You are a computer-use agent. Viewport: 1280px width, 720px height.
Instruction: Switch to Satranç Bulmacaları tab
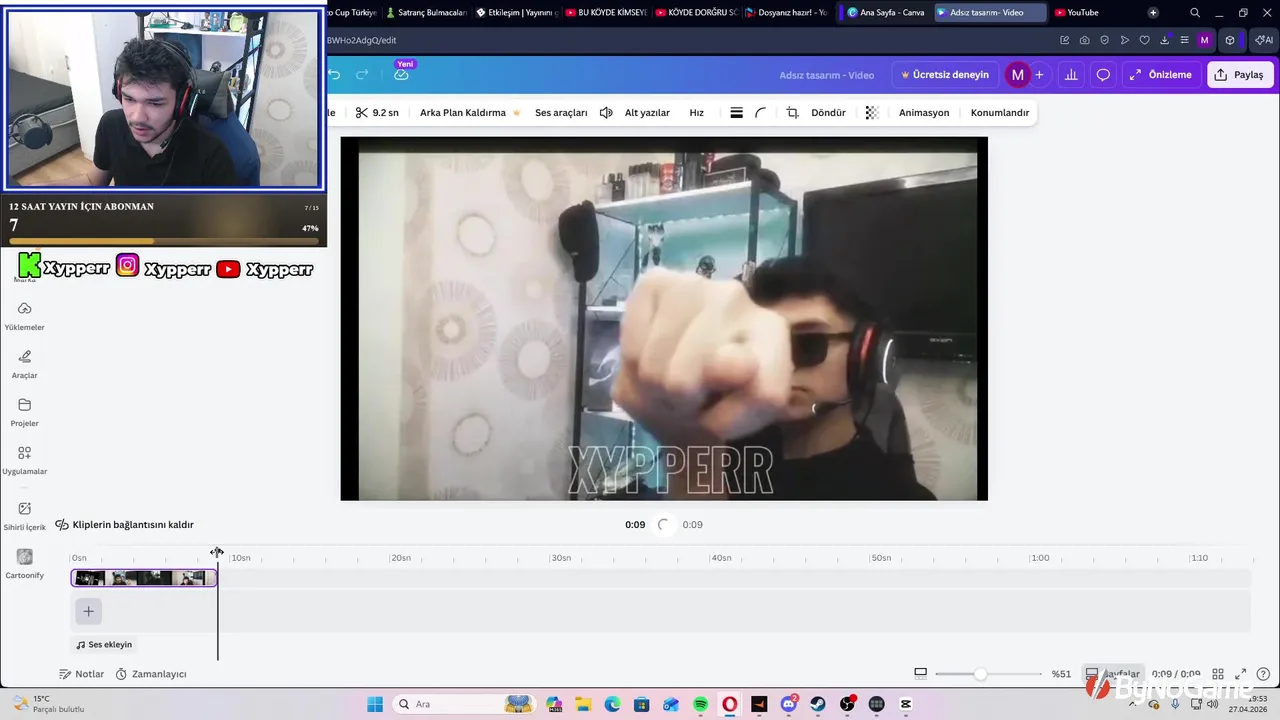[x=426, y=12]
